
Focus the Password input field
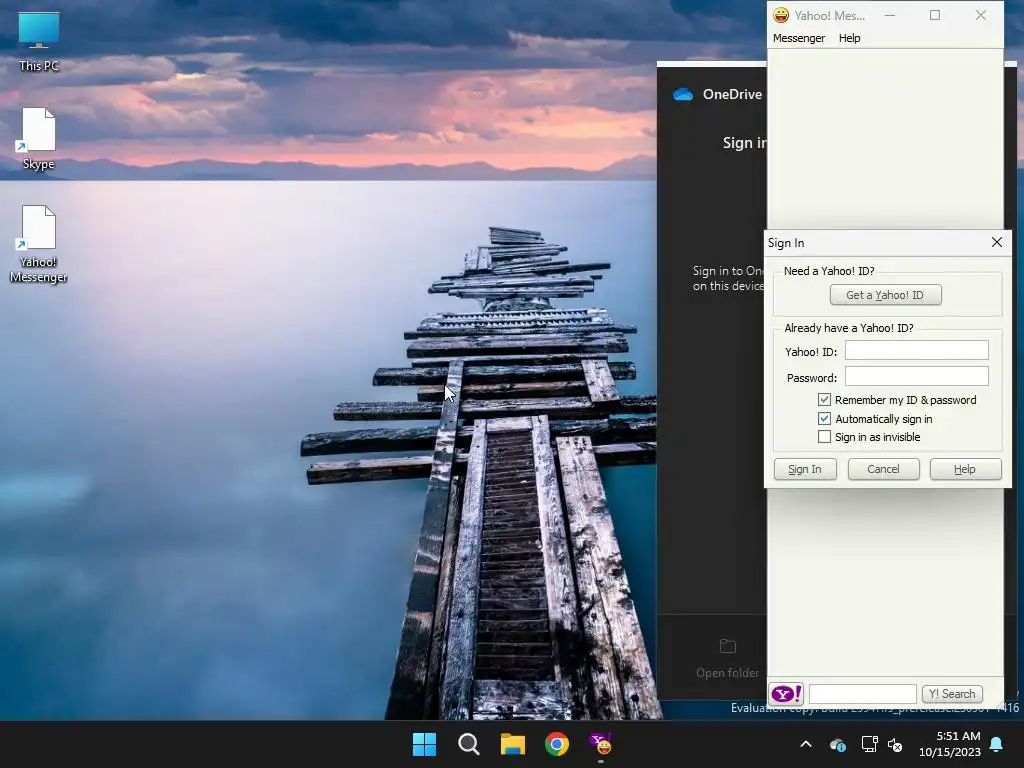917,377
